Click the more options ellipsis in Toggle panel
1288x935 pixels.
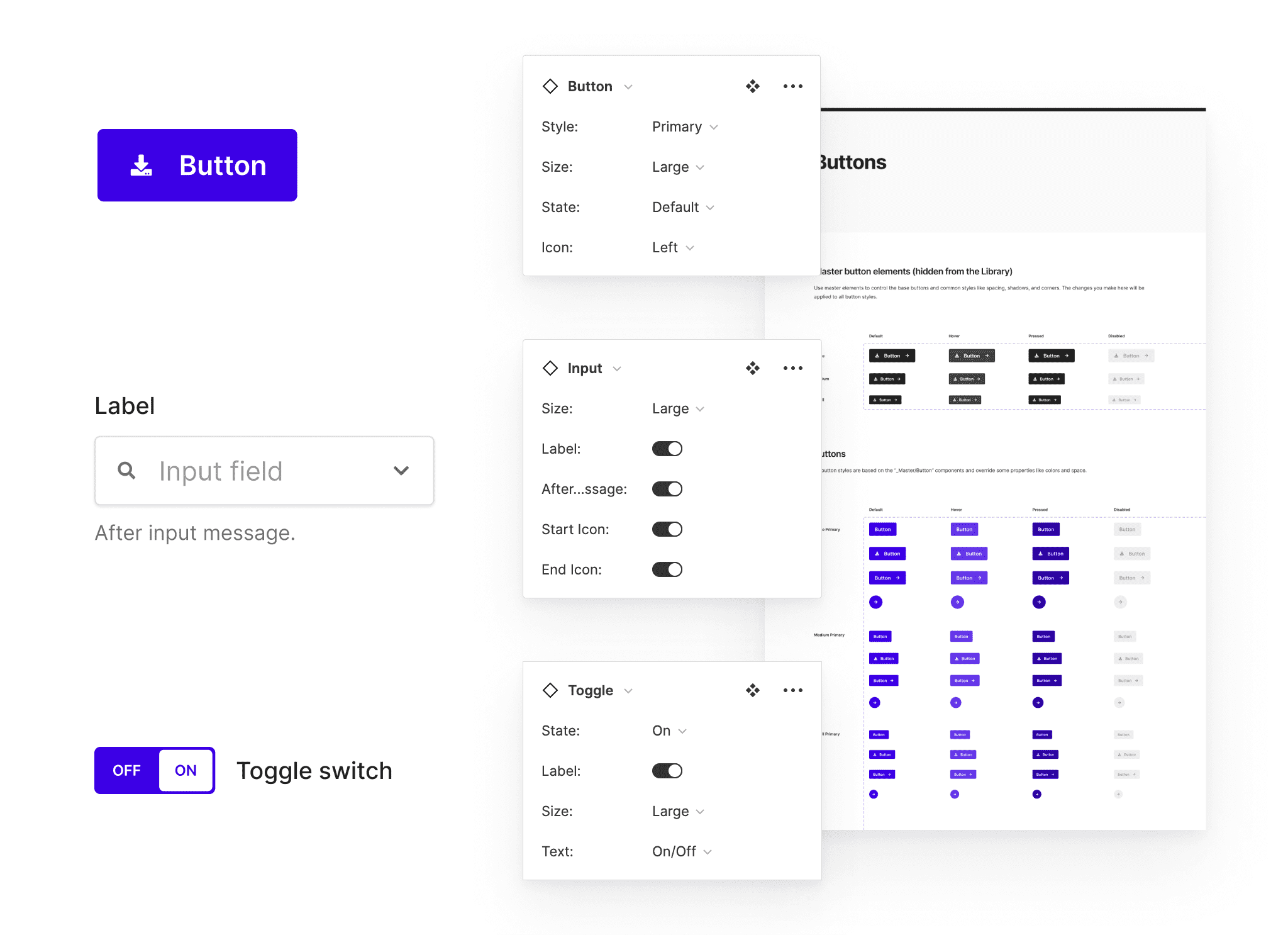pyautogui.click(x=793, y=690)
